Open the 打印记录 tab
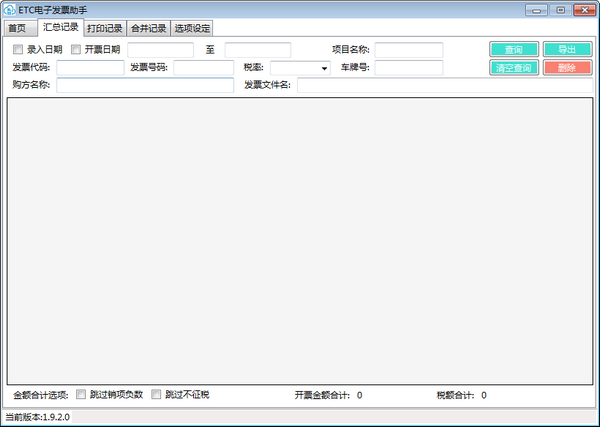The width and height of the screenshot is (600, 427). click(105, 29)
